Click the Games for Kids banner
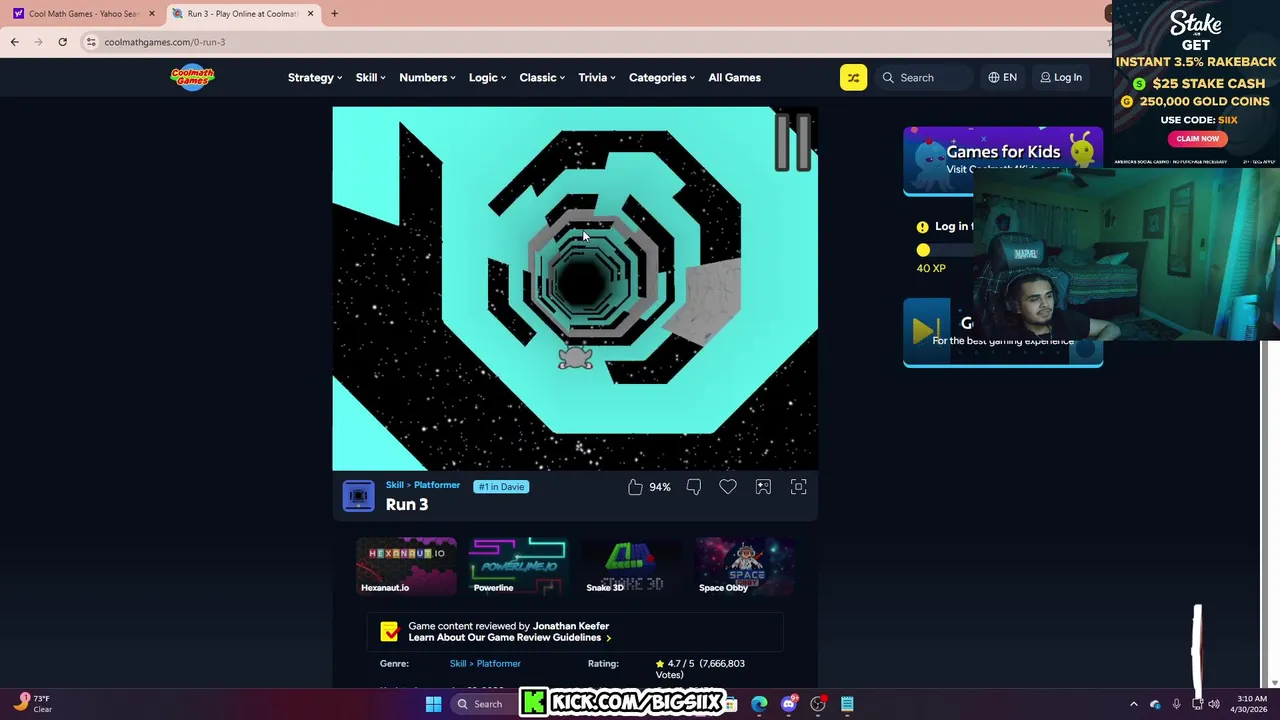The image size is (1280, 720). point(1003,160)
